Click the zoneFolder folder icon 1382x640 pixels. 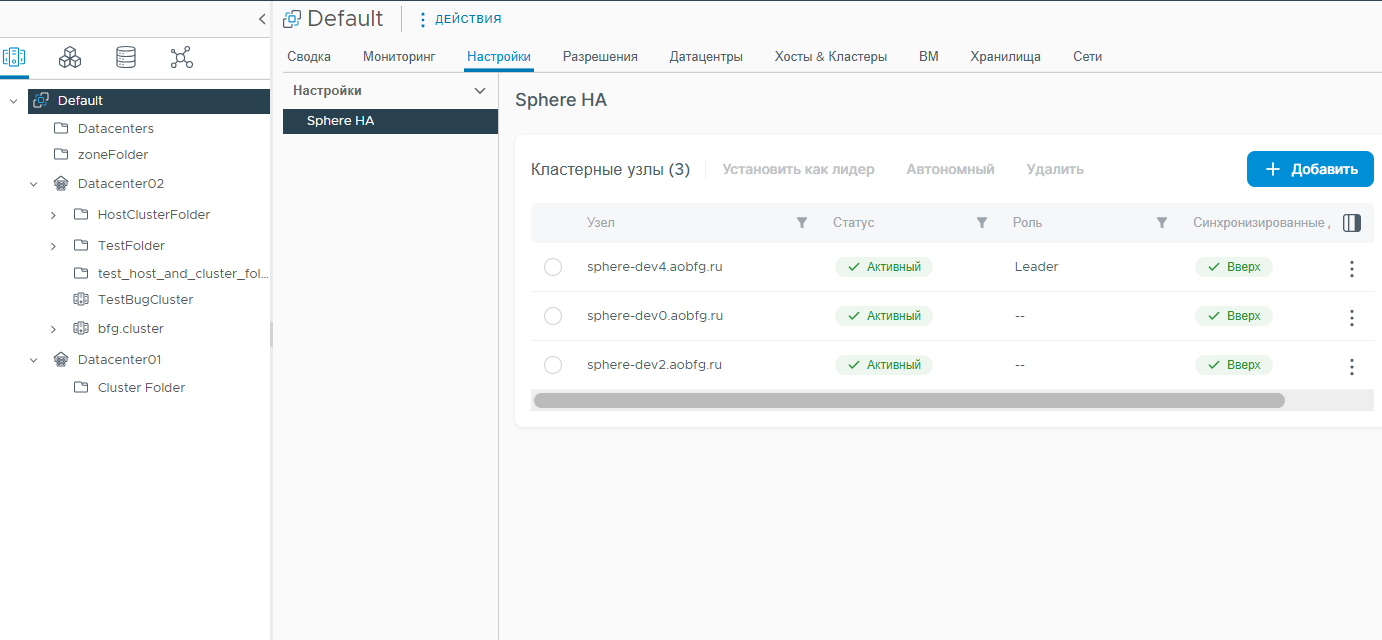point(61,155)
